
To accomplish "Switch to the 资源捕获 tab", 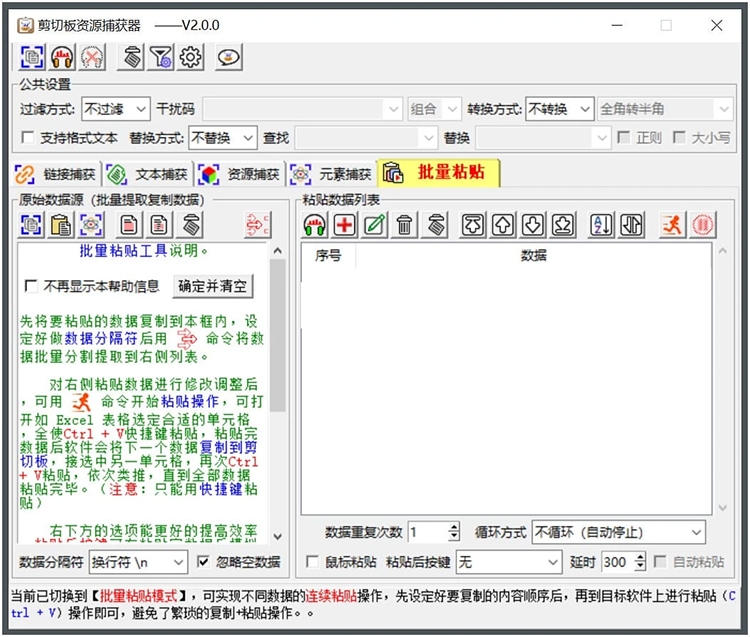I will pyautogui.click(x=241, y=174).
